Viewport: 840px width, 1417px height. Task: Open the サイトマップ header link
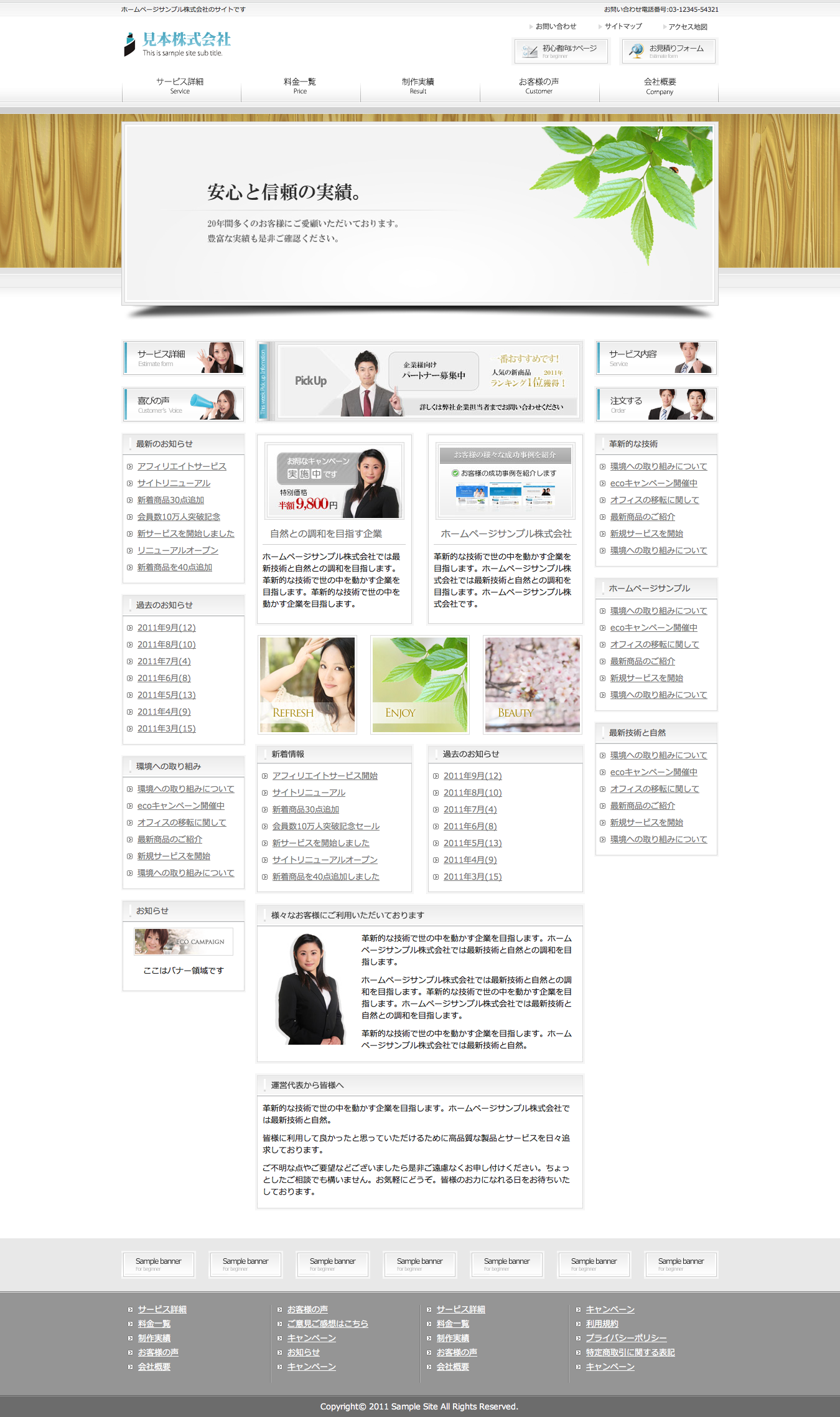tap(623, 27)
